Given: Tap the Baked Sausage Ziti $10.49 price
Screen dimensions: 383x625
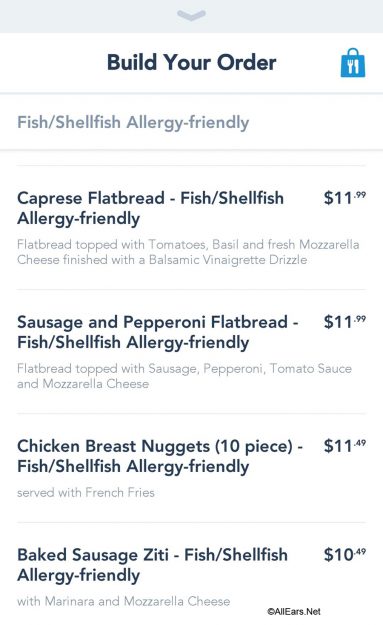Looking at the screenshot, I should click(x=345, y=554).
